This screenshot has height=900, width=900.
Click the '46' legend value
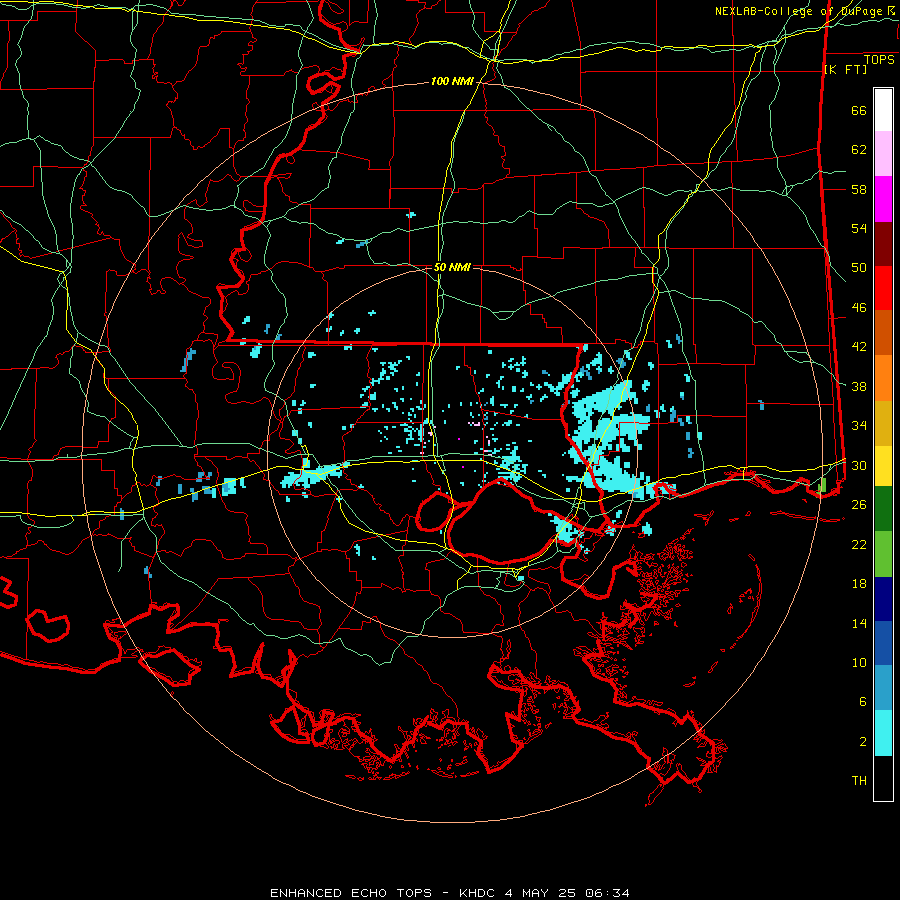tap(859, 308)
